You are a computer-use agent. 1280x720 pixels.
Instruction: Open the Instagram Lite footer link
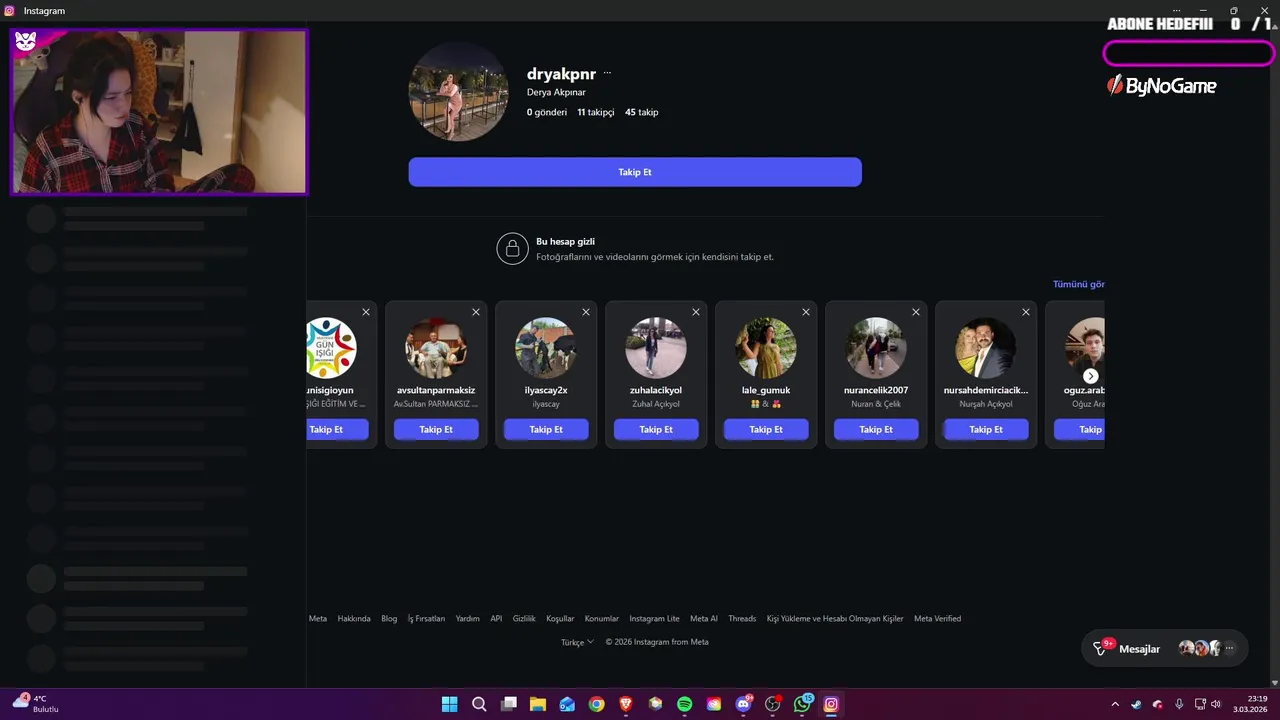click(654, 618)
